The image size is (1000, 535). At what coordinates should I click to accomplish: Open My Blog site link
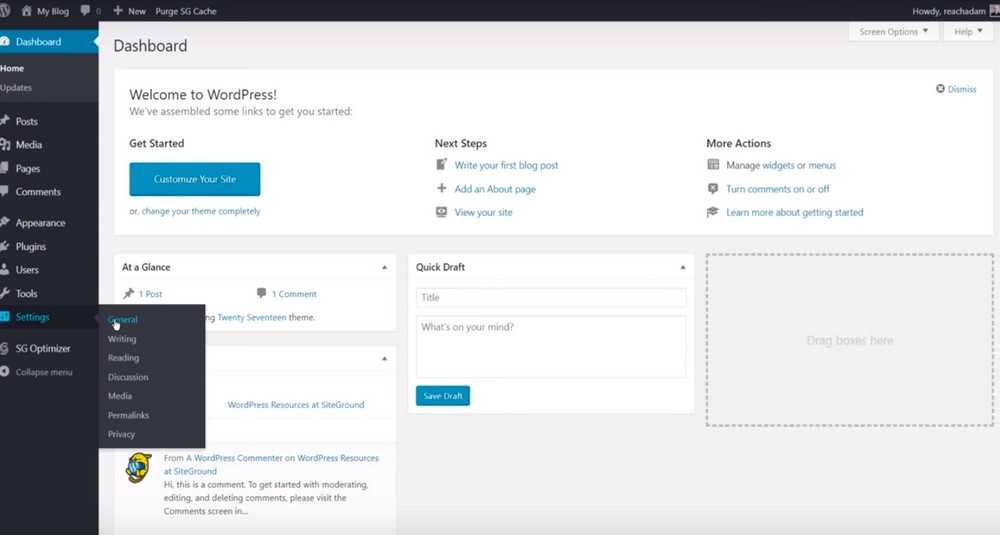[x=45, y=11]
